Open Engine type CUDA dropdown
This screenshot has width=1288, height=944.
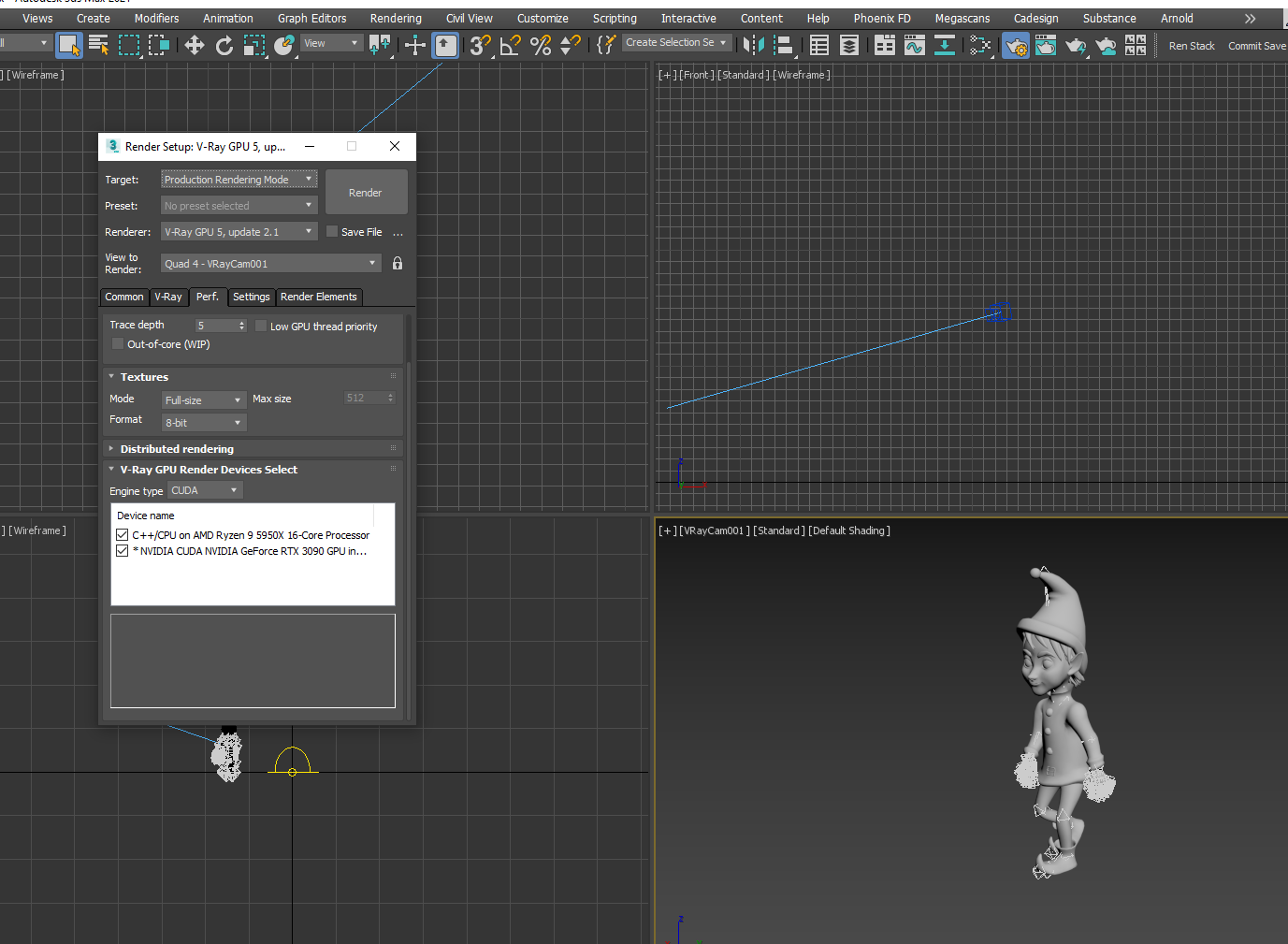(205, 490)
